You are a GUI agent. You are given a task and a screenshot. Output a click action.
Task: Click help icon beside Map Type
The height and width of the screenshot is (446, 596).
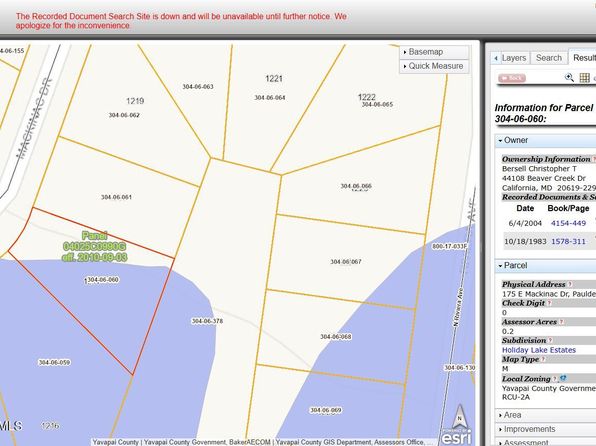coord(544,359)
